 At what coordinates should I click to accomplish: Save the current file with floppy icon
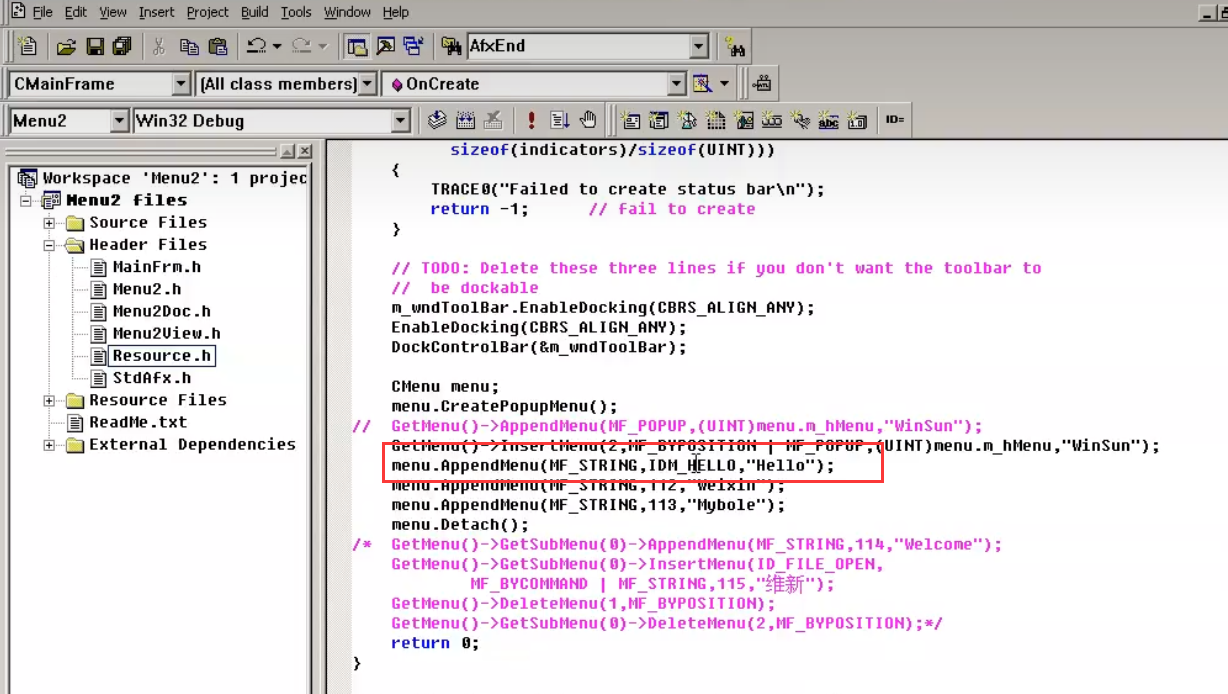click(95, 46)
